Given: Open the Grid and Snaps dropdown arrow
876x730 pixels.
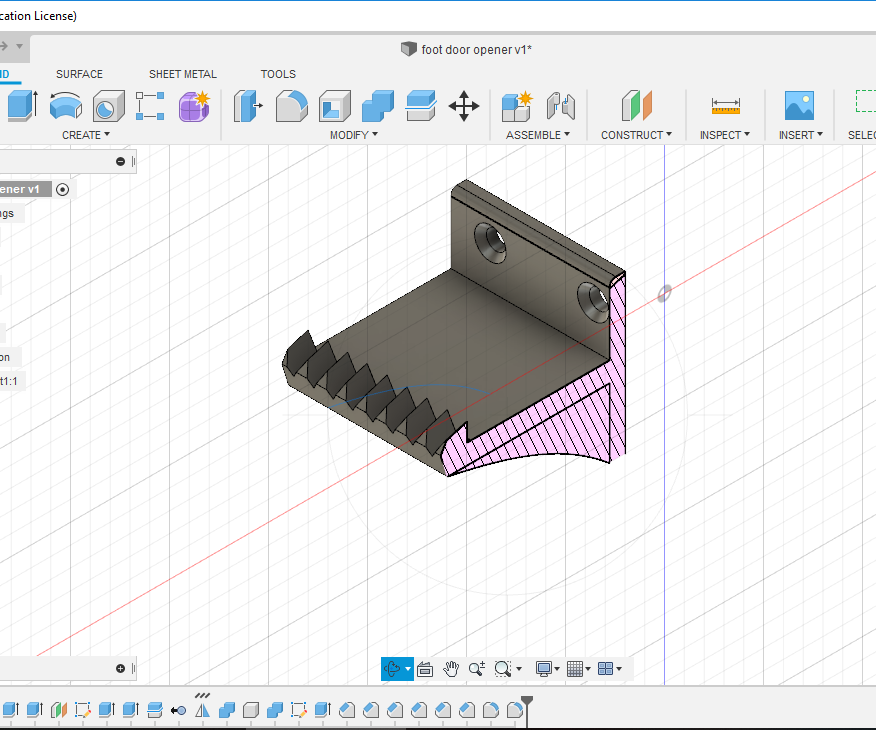Looking at the screenshot, I should [x=588, y=669].
